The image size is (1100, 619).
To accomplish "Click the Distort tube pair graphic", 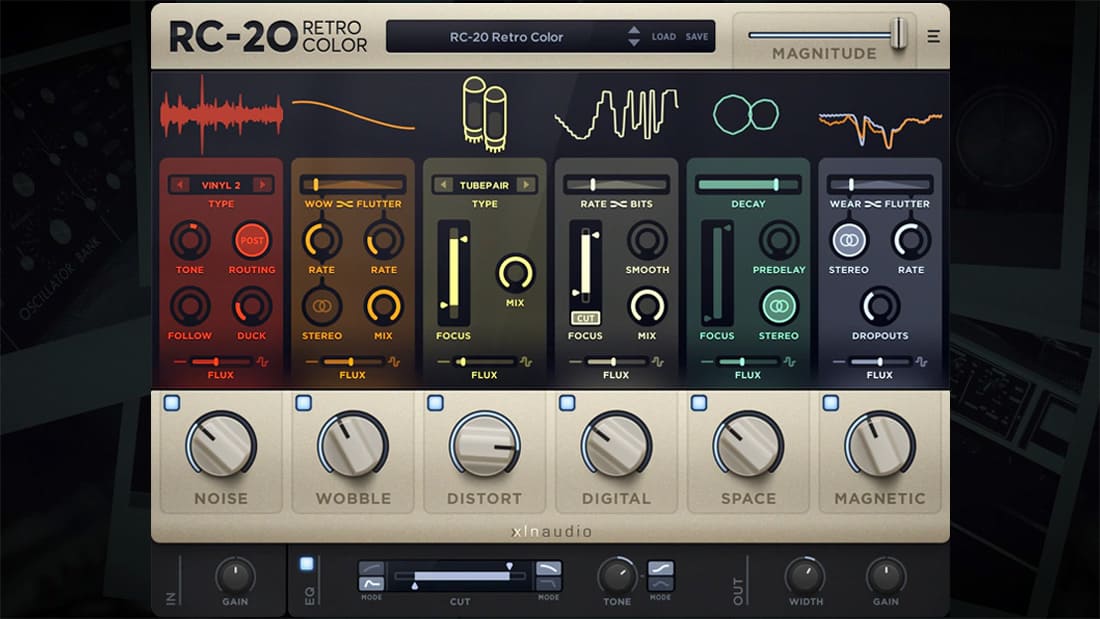I will click(x=485, y=114).
